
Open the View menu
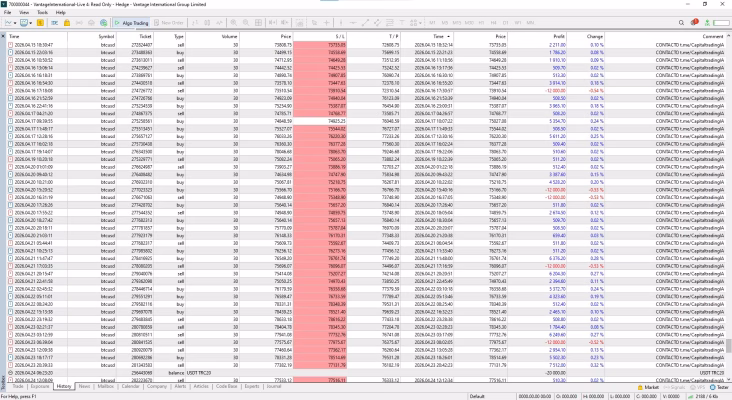(x=24, y=13)
